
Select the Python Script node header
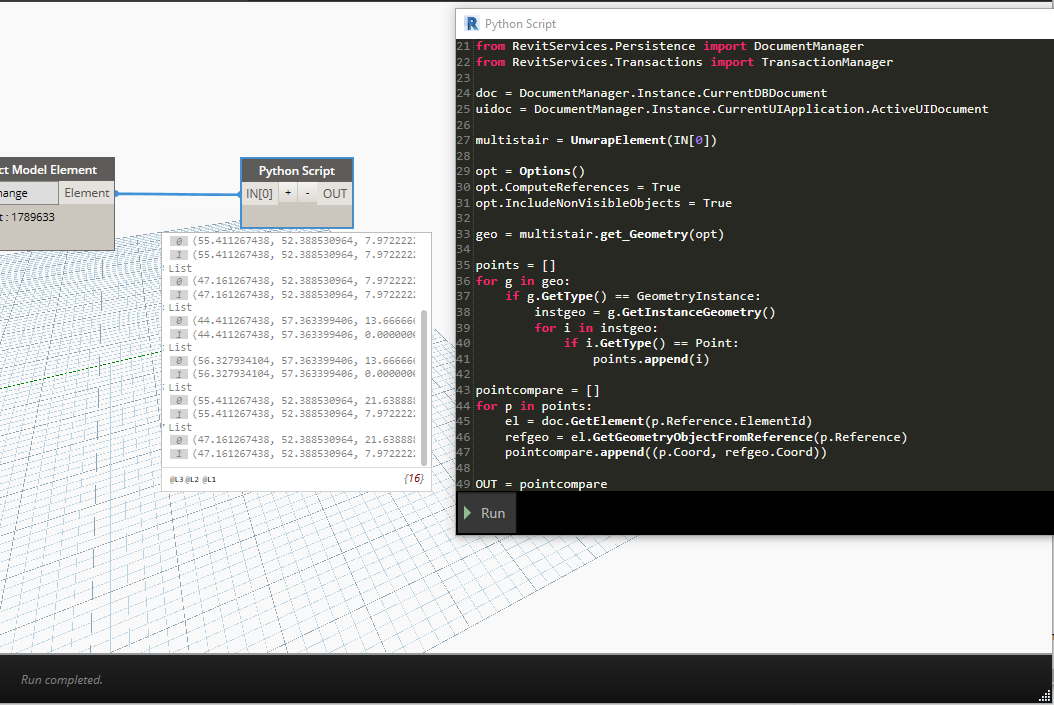click(x=296, y=171)
